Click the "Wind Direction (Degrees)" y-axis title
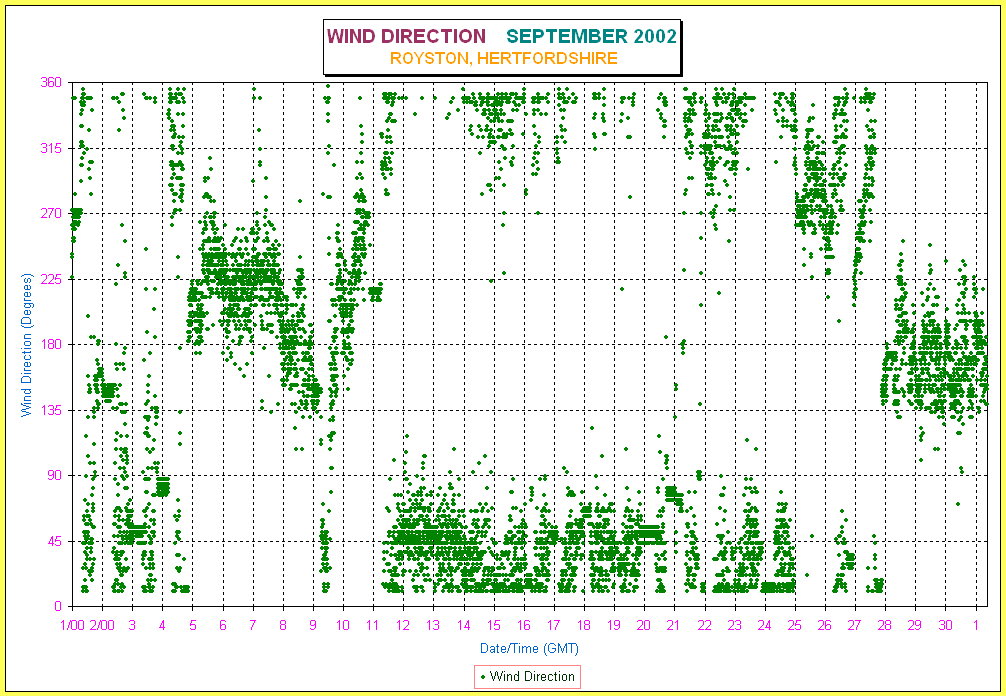 pyautogui.click(x=29, y=344)
